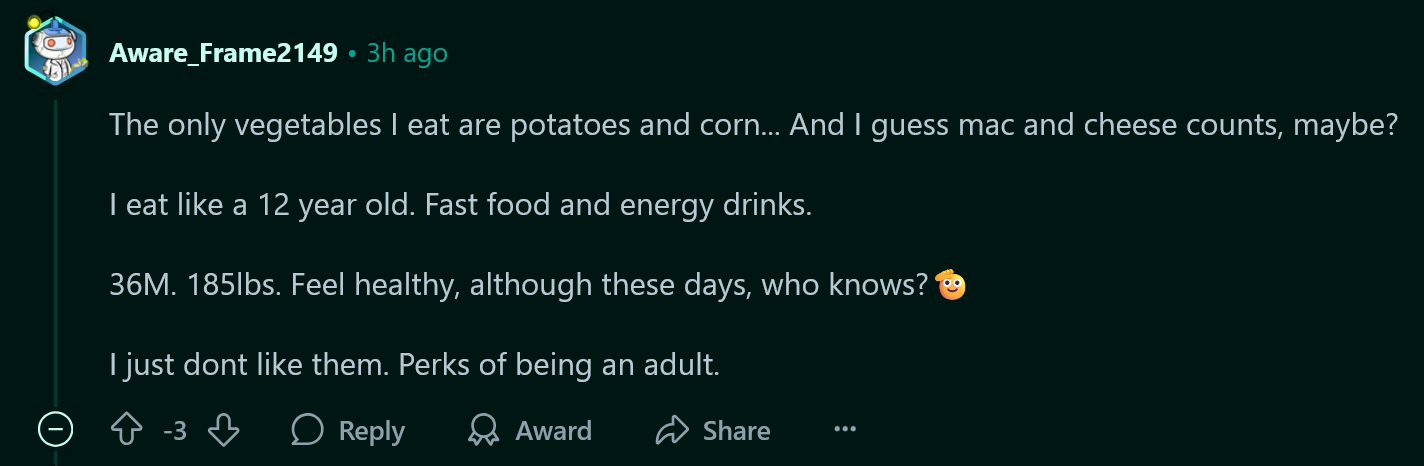Click the -3 vote score
Viewport: 1424px width, 466px height.
(175, 431)
